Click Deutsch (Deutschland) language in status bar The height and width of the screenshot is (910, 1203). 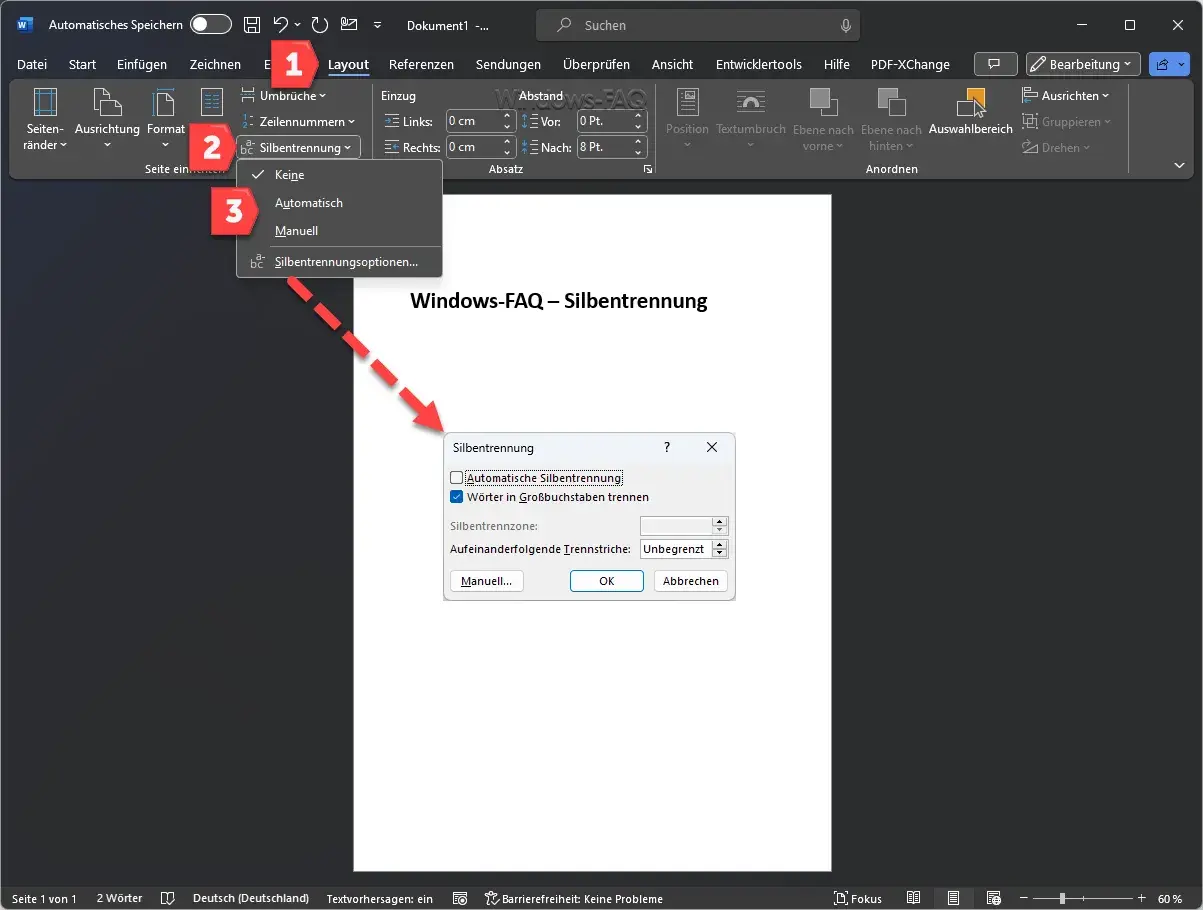pyautogui.click(x=251, y=898)
